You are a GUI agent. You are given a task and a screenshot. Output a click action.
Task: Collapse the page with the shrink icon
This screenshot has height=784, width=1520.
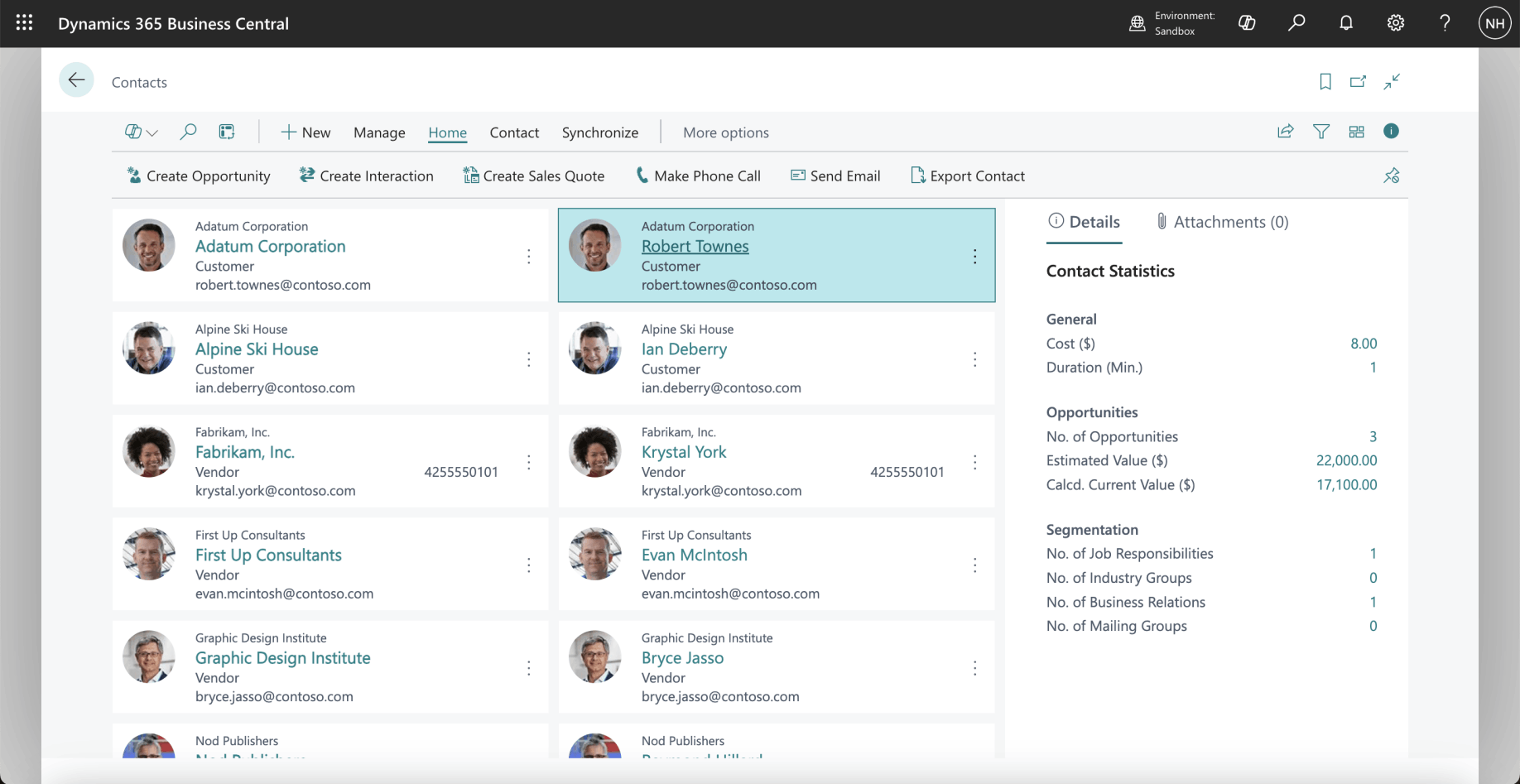1392,81
